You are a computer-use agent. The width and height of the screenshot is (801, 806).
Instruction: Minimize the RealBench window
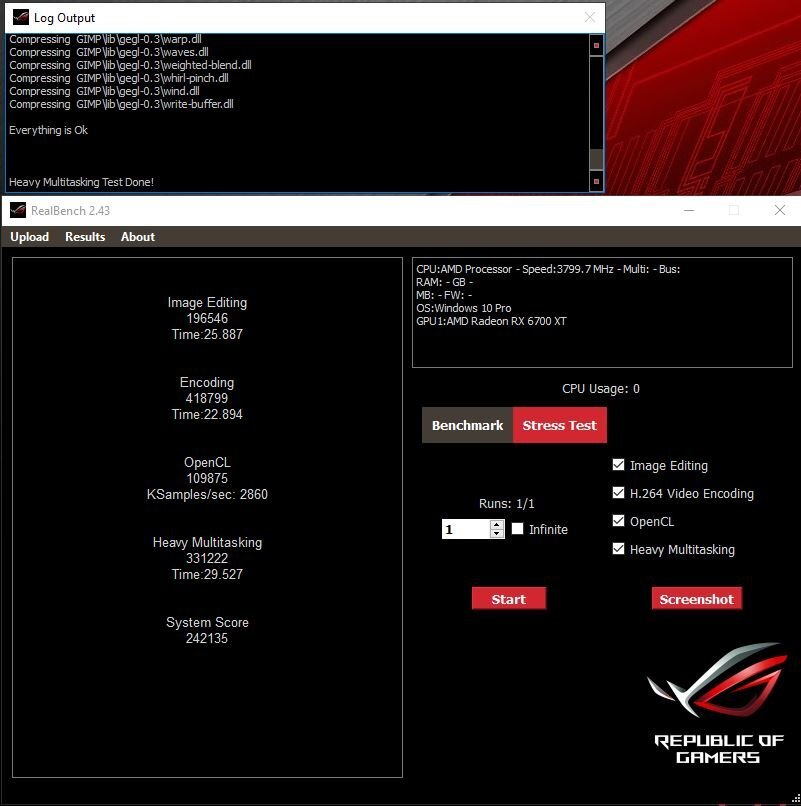[x=689, y=210]
